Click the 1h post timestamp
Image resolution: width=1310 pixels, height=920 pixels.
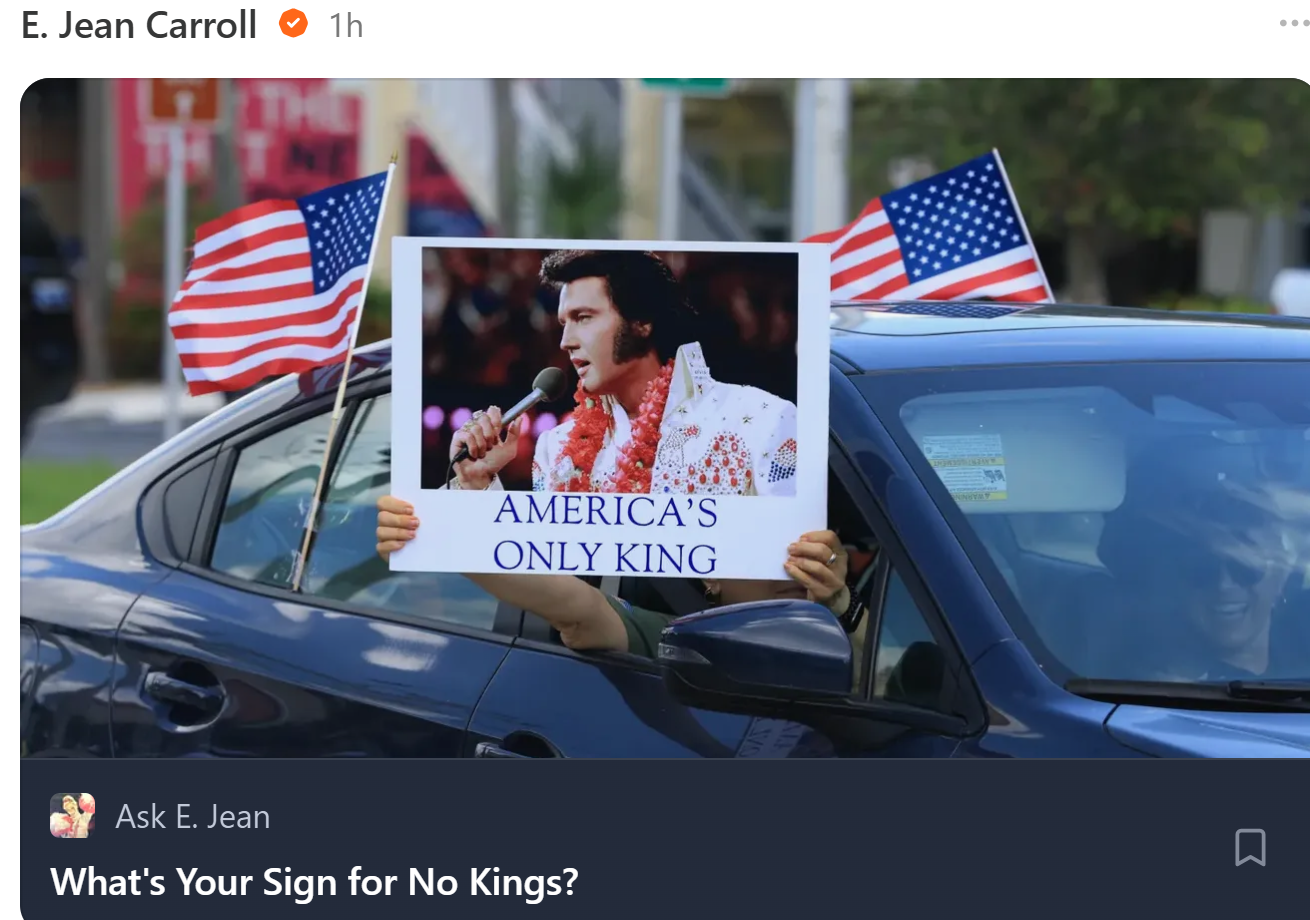[x=346, y=26]
